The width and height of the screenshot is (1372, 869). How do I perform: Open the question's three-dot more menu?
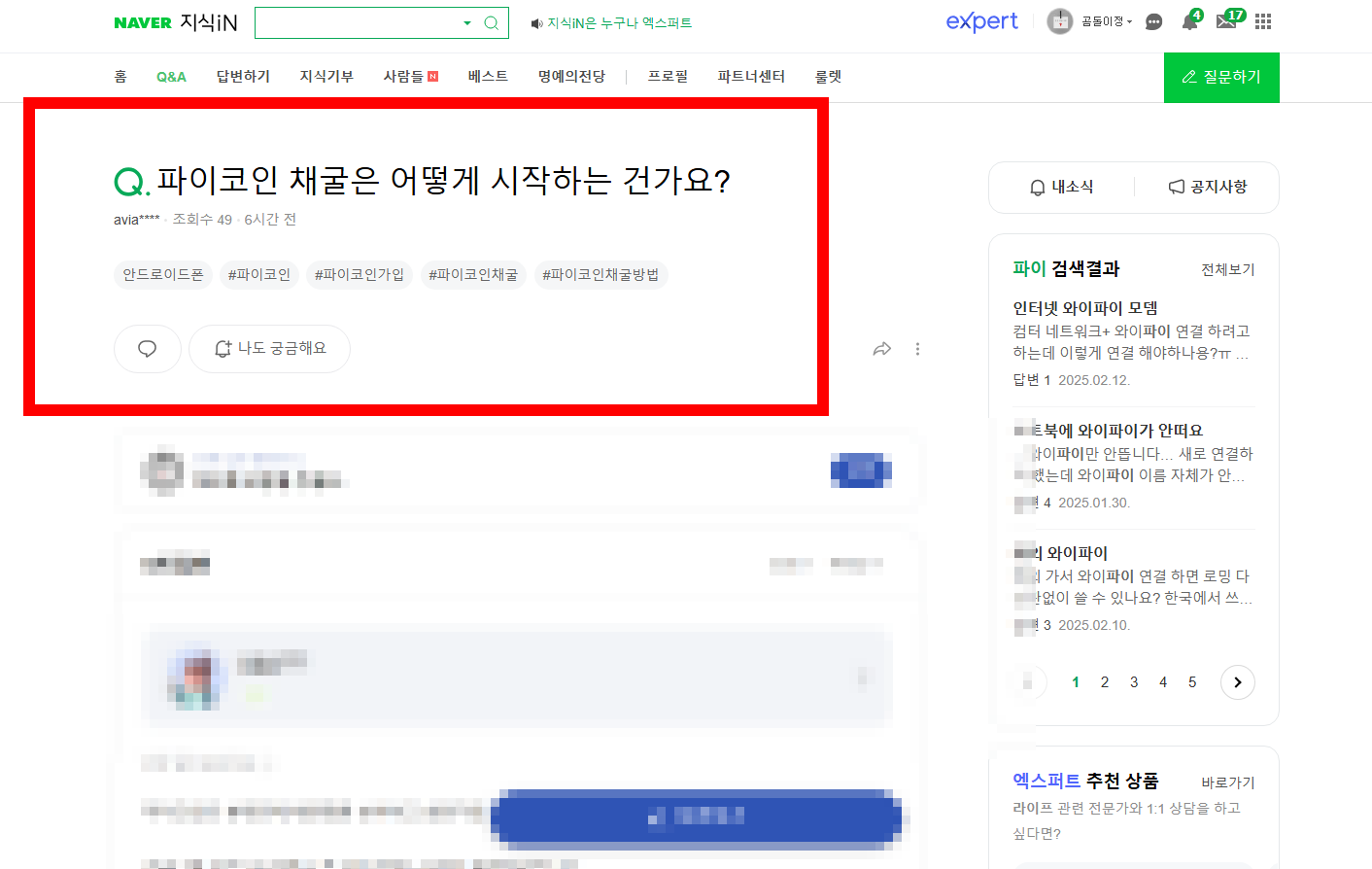coord(917,349)
